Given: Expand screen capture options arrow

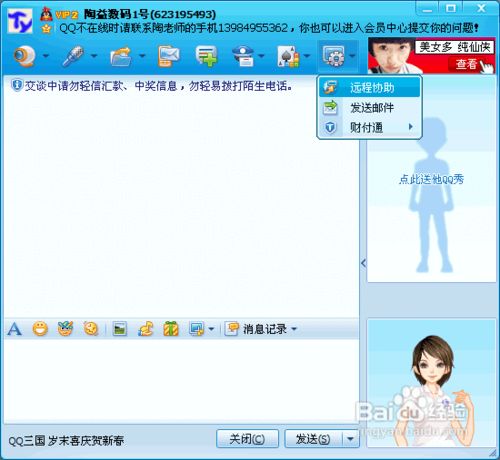Looking at the screenshot, I should pos(211,329).
